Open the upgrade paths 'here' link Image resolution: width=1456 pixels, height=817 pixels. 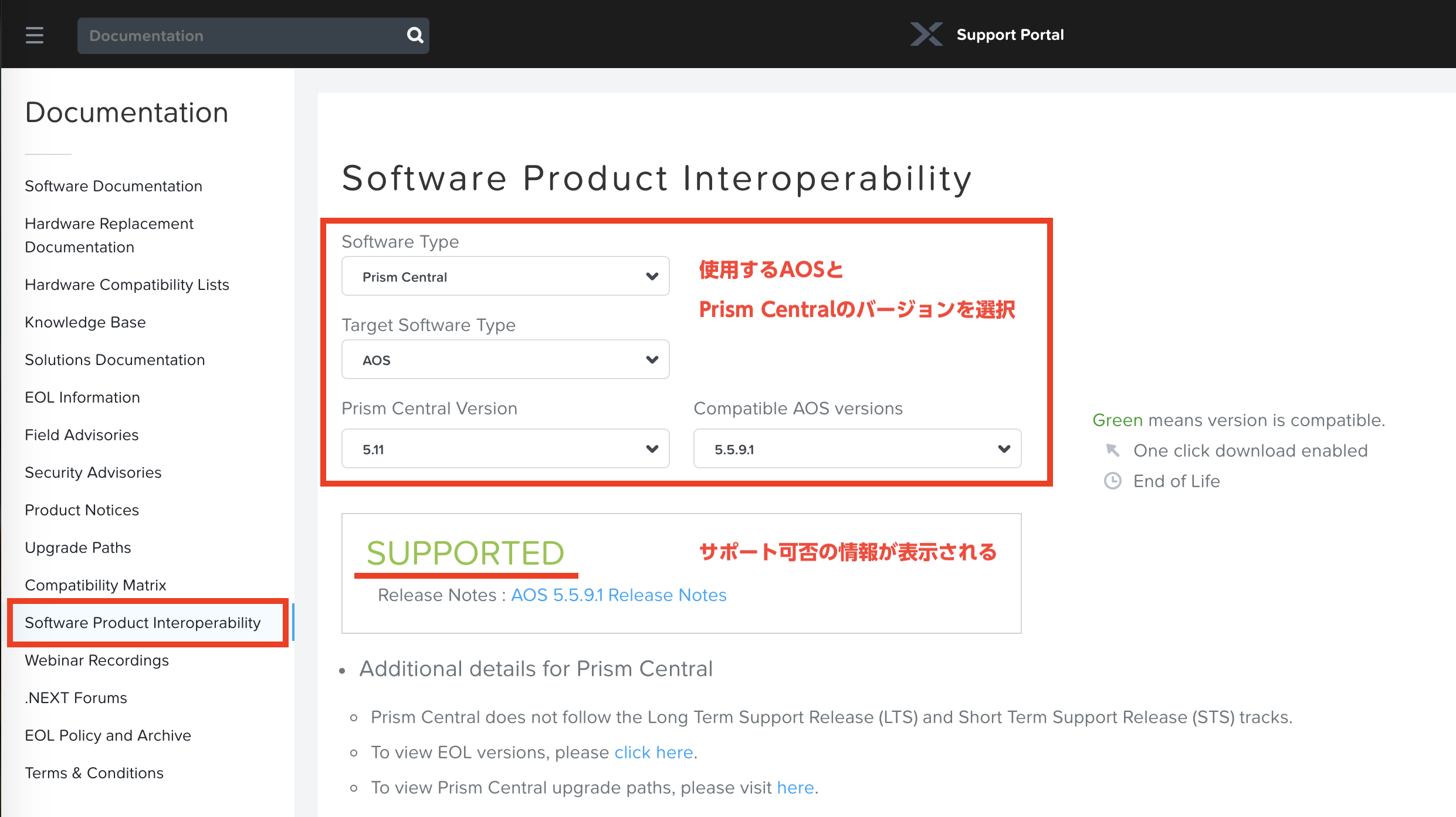795,787
